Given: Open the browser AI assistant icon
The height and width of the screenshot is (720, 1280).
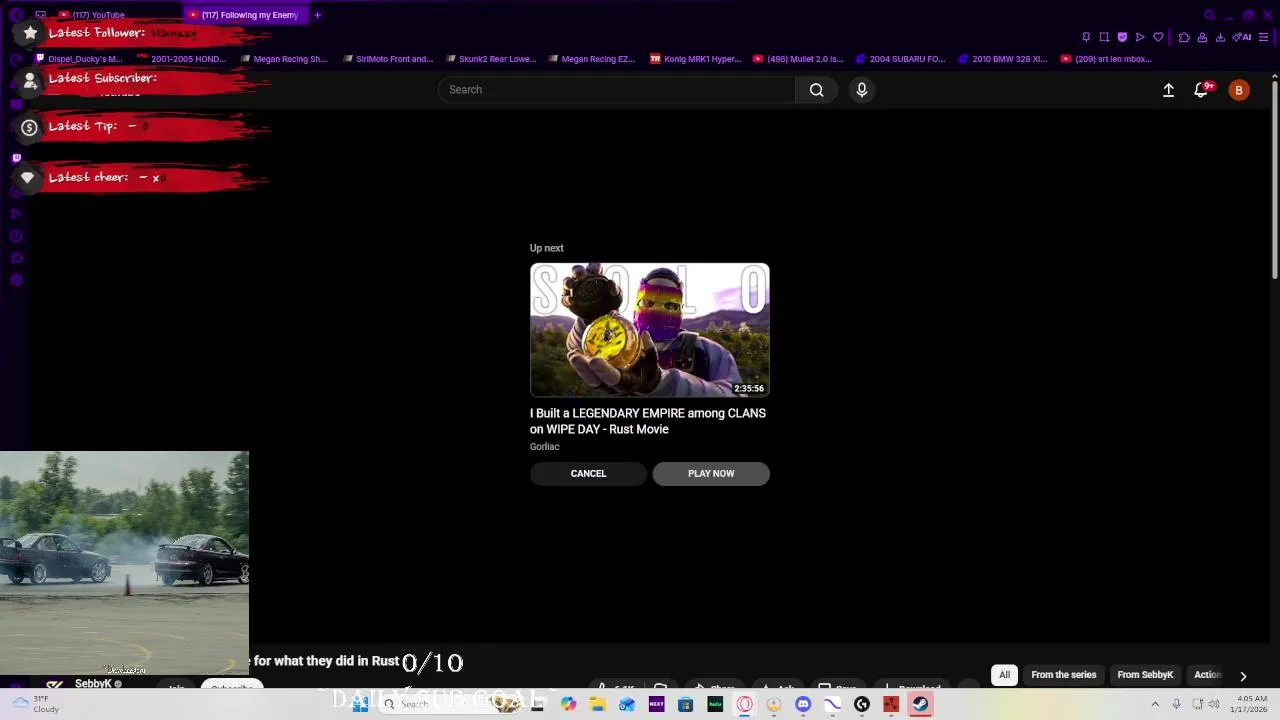Looking at the screenshot, I should click(x=1244, y=37).
